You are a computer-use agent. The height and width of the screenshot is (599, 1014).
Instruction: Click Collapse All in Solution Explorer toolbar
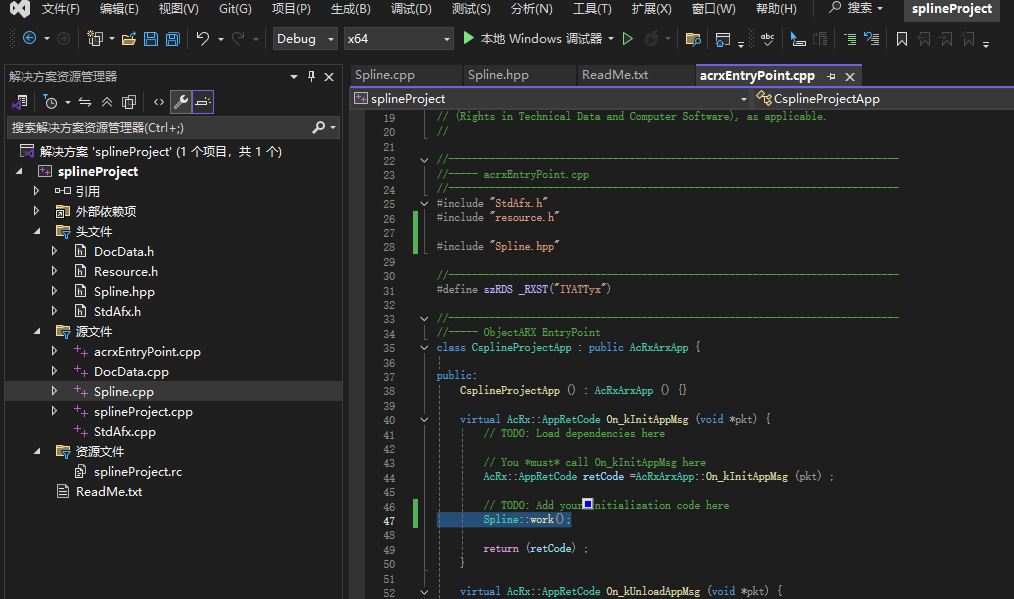point(107,102)
